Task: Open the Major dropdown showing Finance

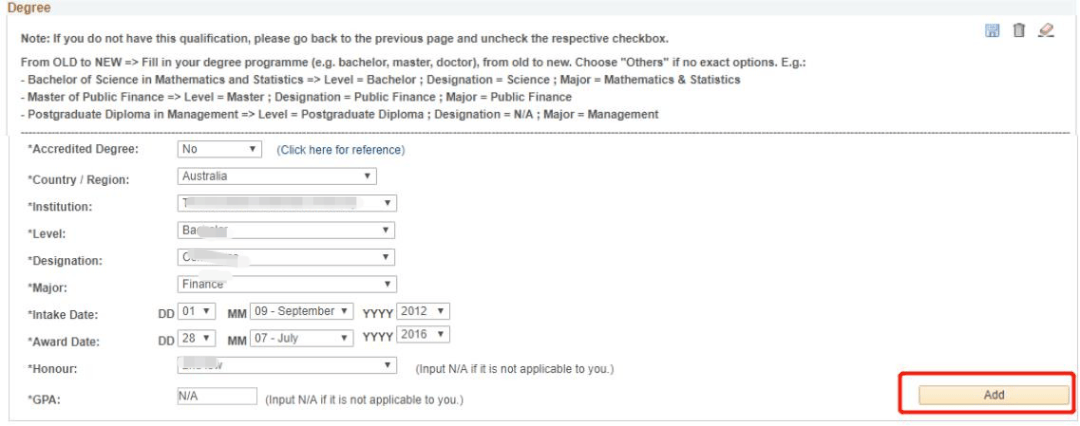Action: pos(286,284)
